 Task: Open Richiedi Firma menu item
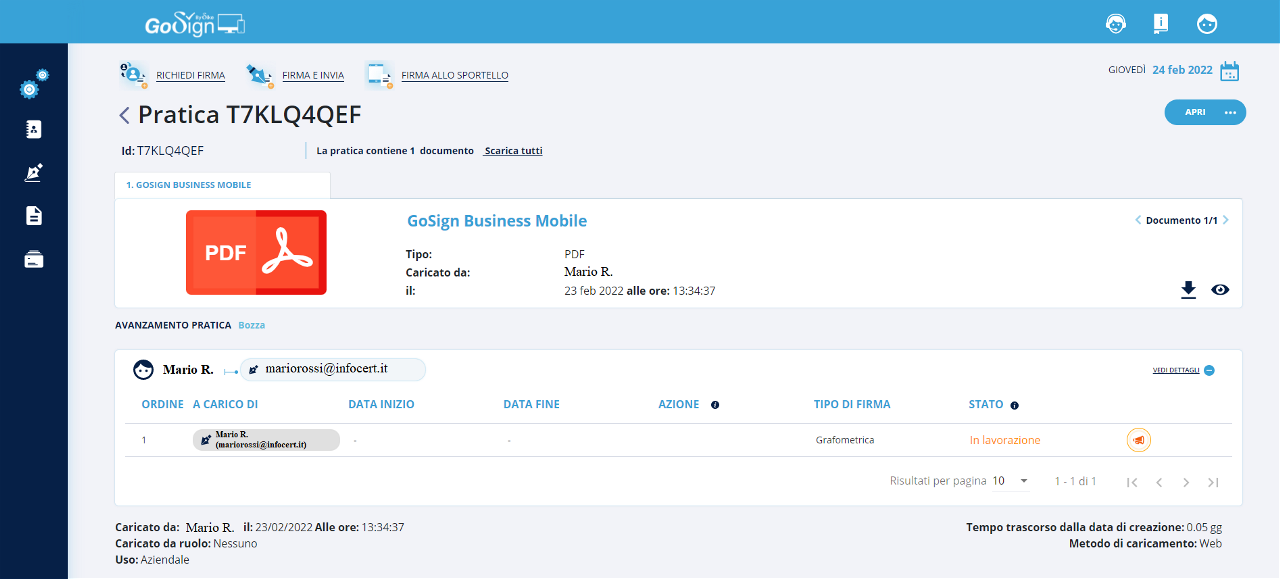190,75
